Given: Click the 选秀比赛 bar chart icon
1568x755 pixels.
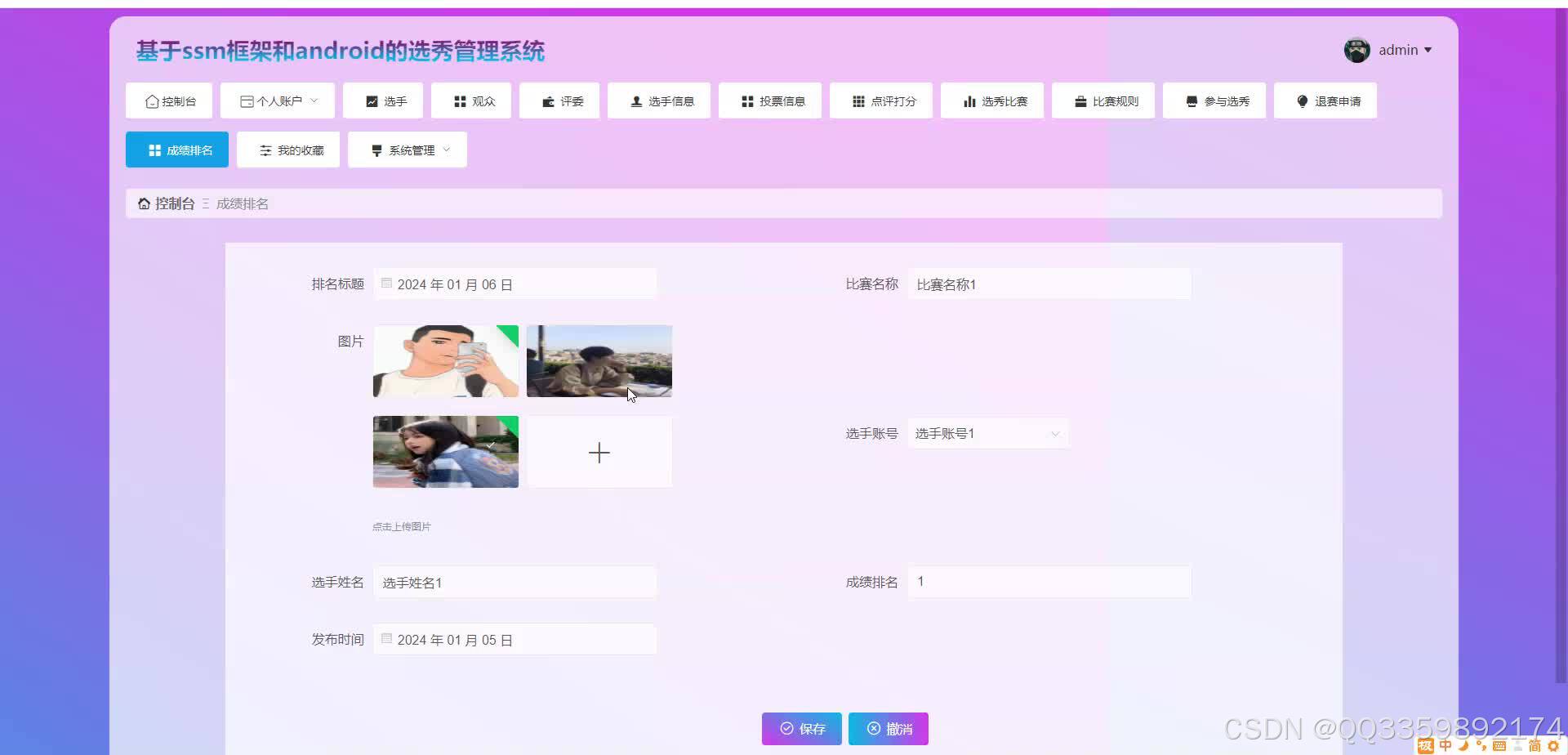Looking at the screenshot, I should [x=969, y=101].
